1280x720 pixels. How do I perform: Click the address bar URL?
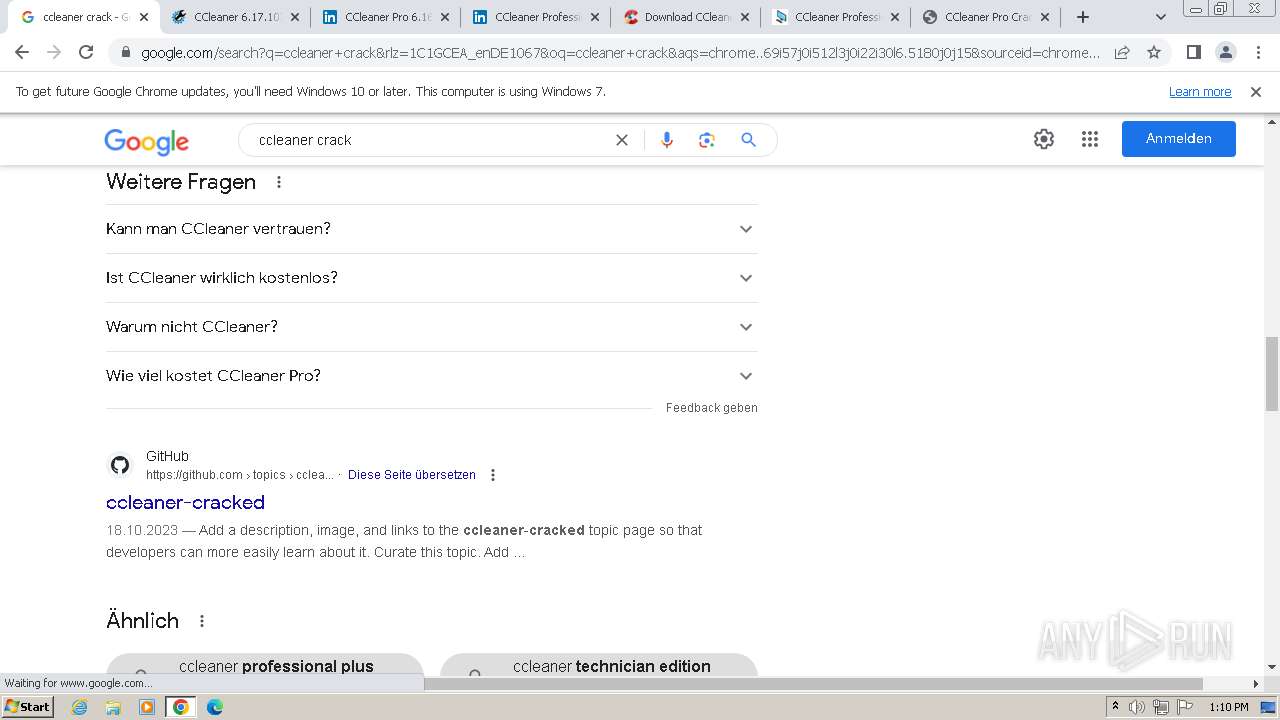(x=620, y=52)
